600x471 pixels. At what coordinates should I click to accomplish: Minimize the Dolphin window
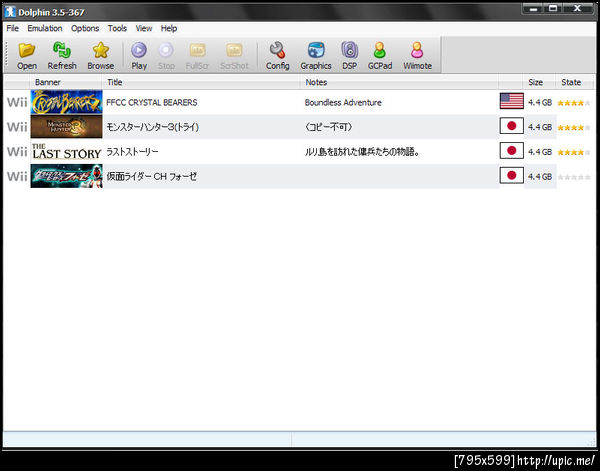pyautogui.click(x=534, y=8)
